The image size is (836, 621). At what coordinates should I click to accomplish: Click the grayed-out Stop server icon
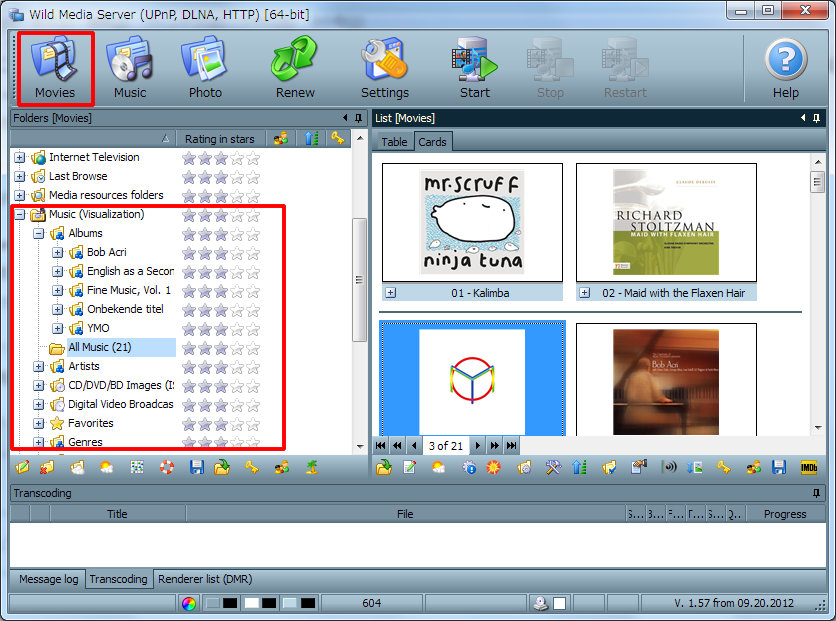550,68
